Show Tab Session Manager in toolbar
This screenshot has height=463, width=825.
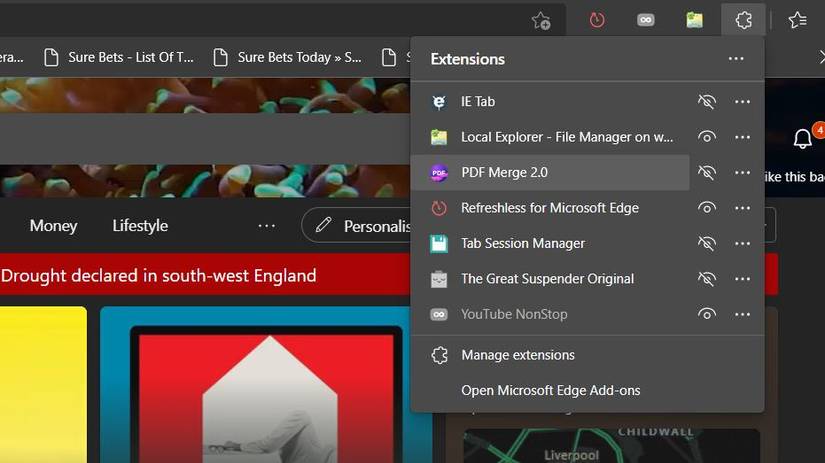(707, 243)
